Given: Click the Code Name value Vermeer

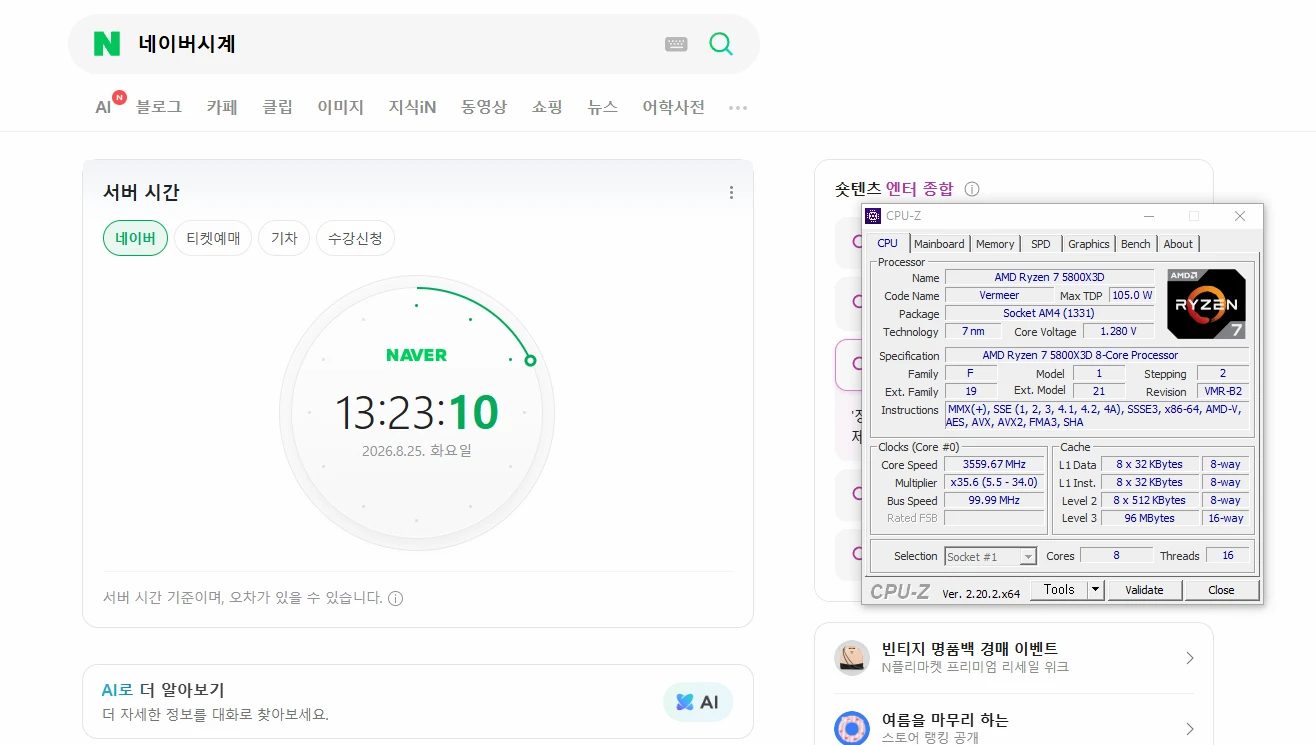Looking at the screenshot, I should [1000, 295].
